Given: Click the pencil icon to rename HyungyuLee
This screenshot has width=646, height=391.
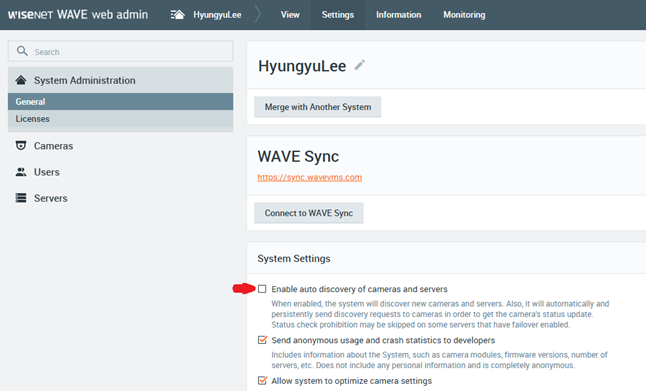Looking at the screenshot, I should (360, 65).
